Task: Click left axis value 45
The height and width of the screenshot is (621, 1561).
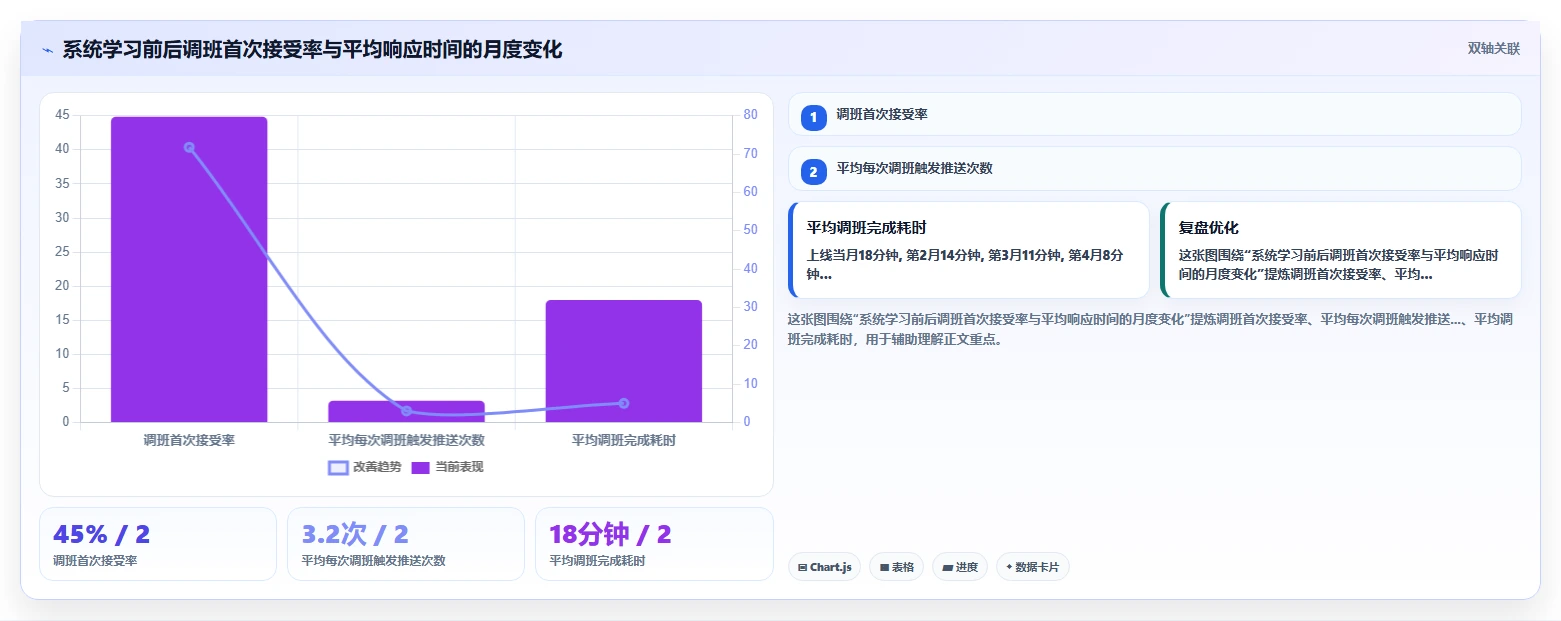Action: click(63, 115)
